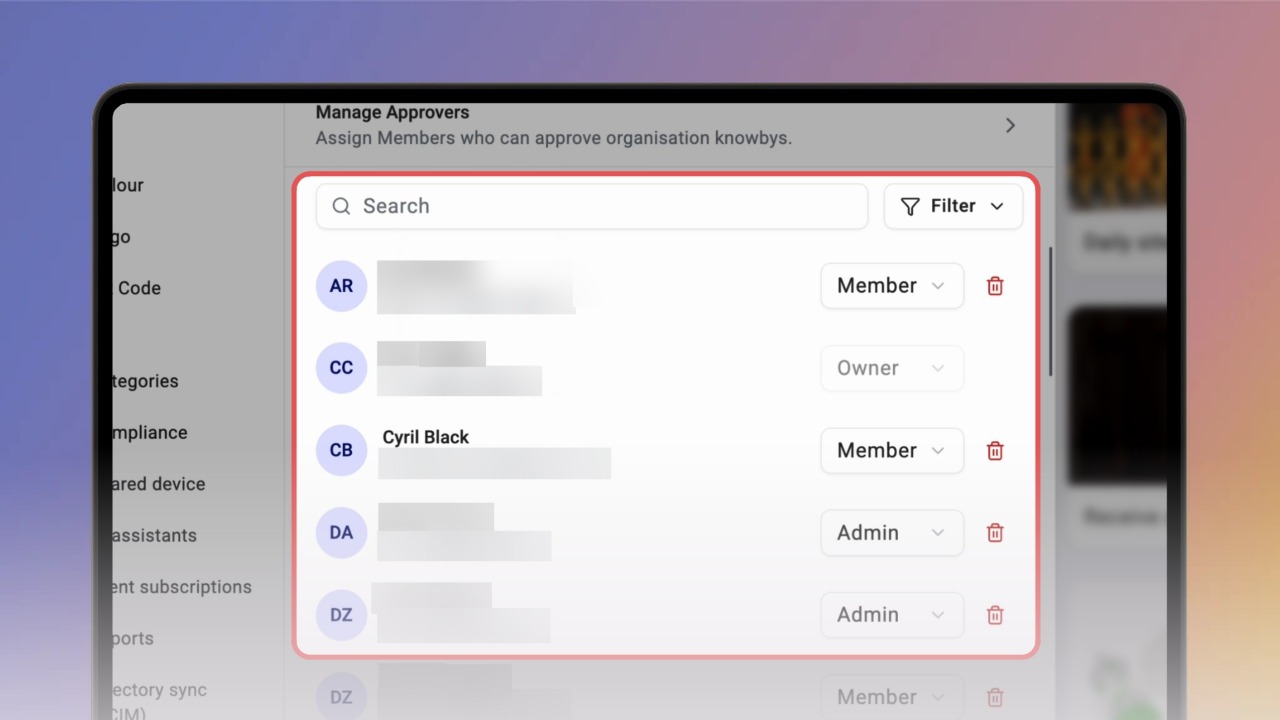Viewport: 1280px width, 720px height.
Task: Click the DA avatar circle
Action: click(x=341, y=533)
